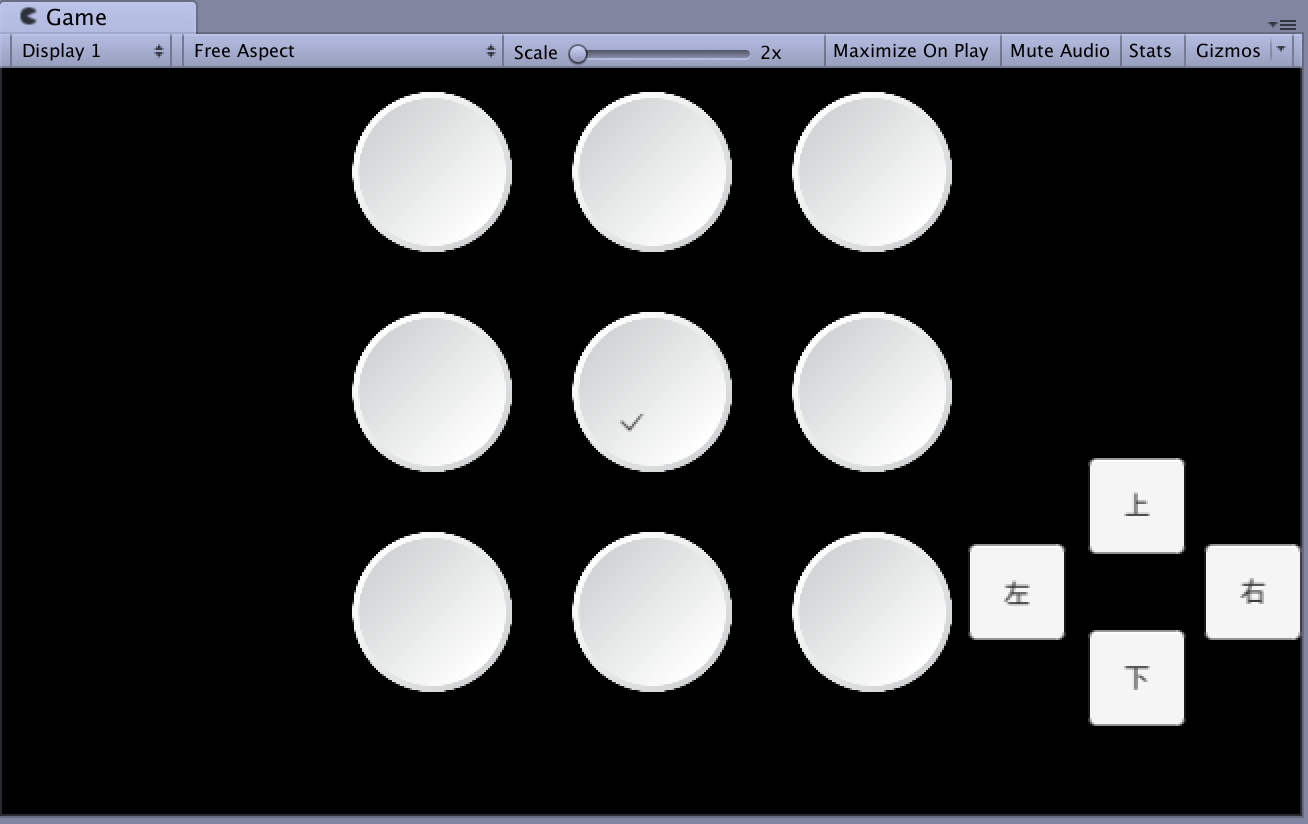This screenshot has width=1308, height=824.
Task: Enable Mute Audio in the Game view
Action: tap(1059, 50)
